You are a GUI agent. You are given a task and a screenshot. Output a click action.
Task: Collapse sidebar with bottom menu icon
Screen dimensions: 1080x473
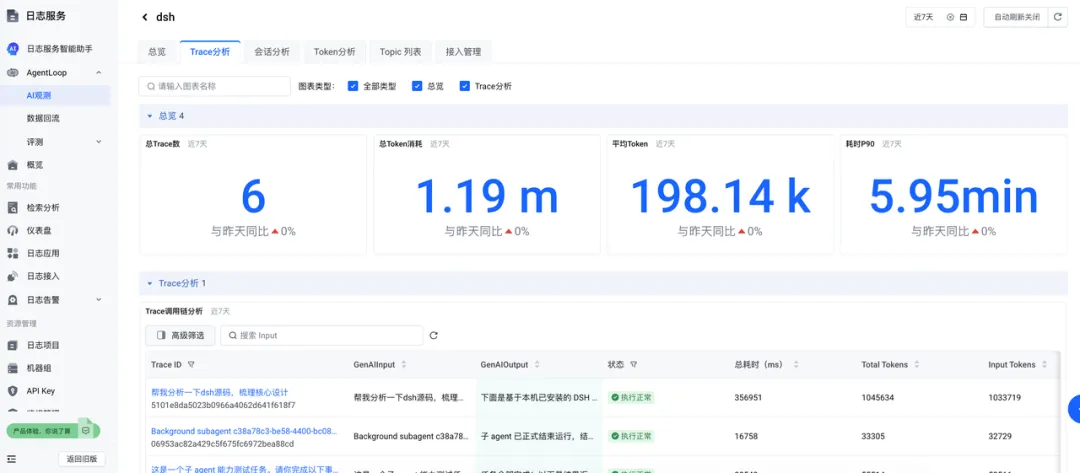tap(12, 459)
